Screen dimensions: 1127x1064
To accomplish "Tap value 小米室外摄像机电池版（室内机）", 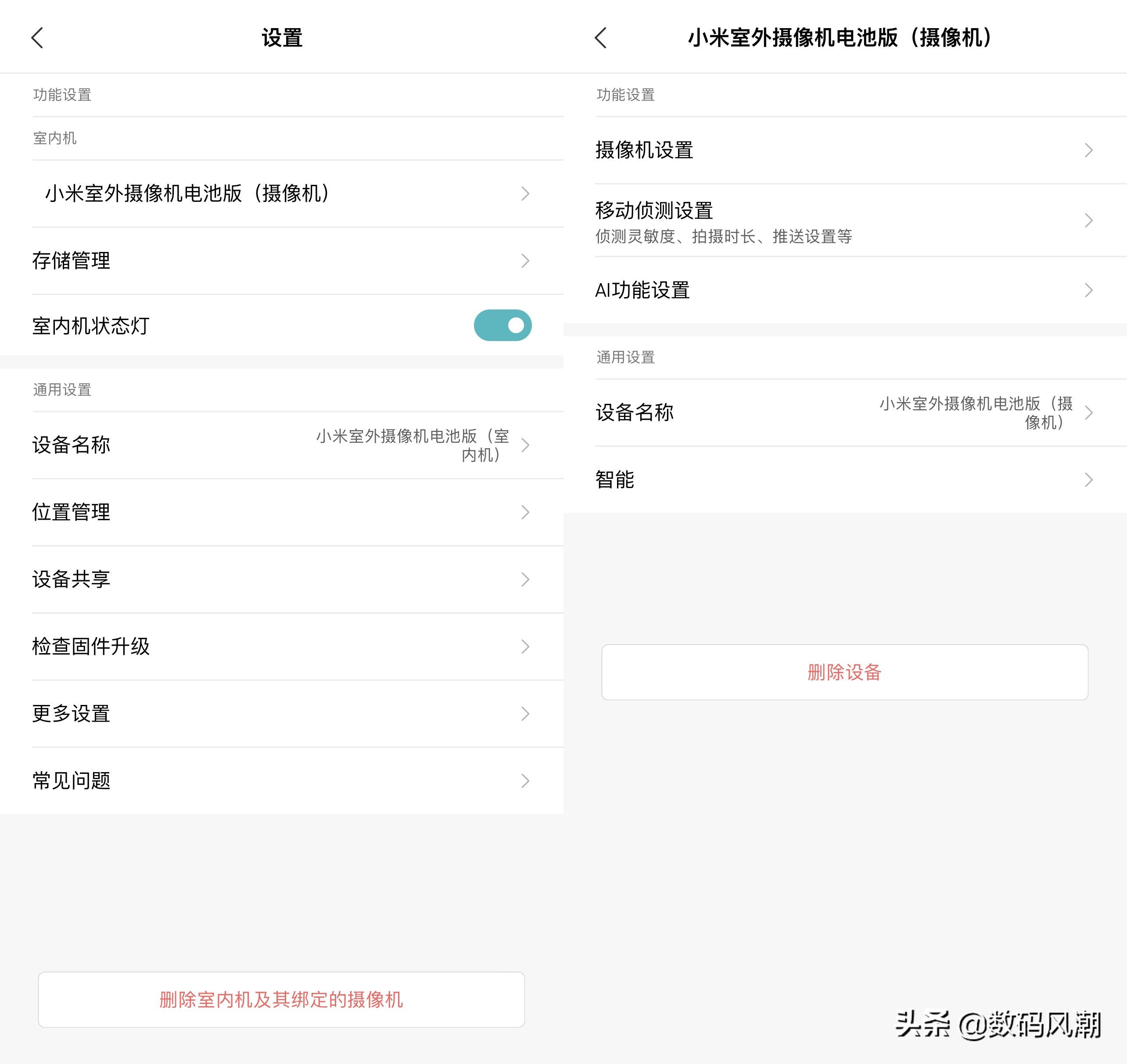I will click(x=413, y=445).
